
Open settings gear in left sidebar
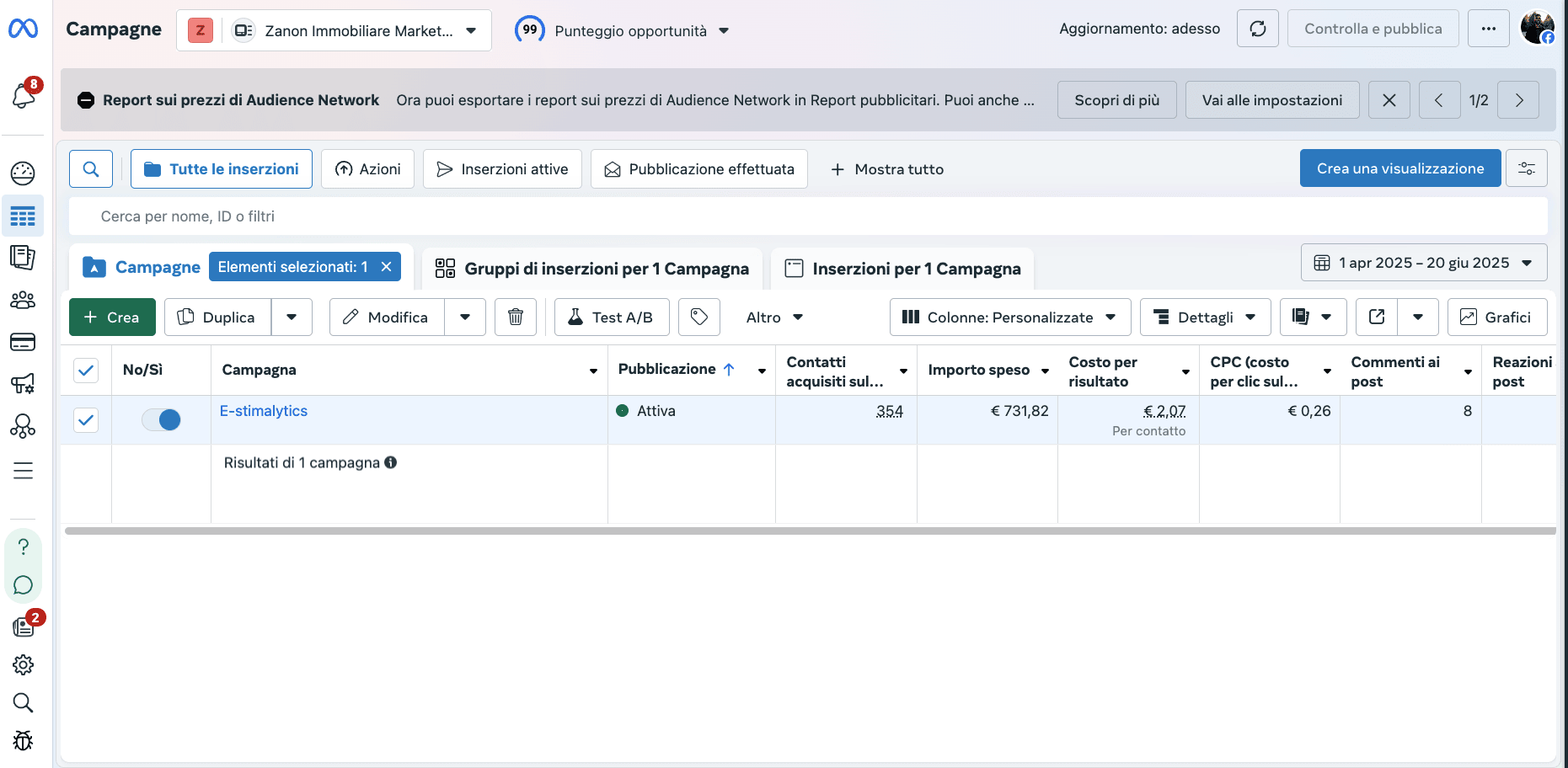pyautogui.click(x=23, y=664)
